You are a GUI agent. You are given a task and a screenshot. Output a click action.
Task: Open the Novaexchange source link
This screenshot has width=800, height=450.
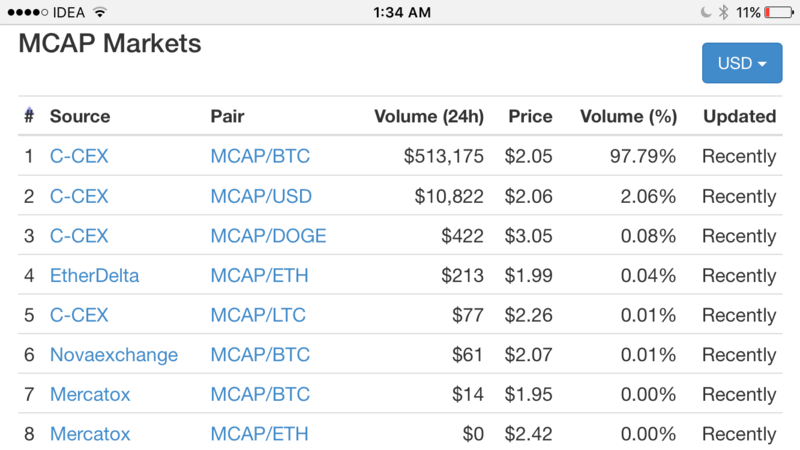click(113, 355)
